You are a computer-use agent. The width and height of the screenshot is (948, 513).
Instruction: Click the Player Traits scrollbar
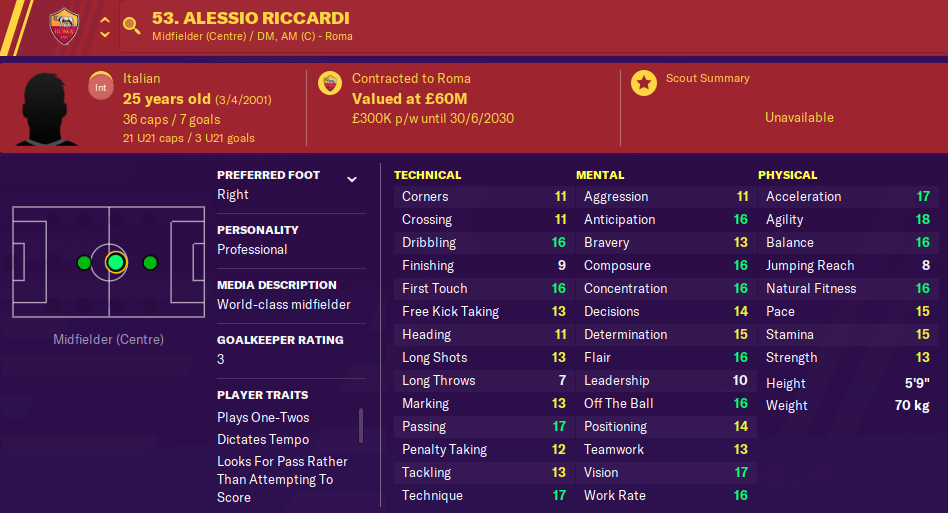pyautogui.click(x=361, y=425)
